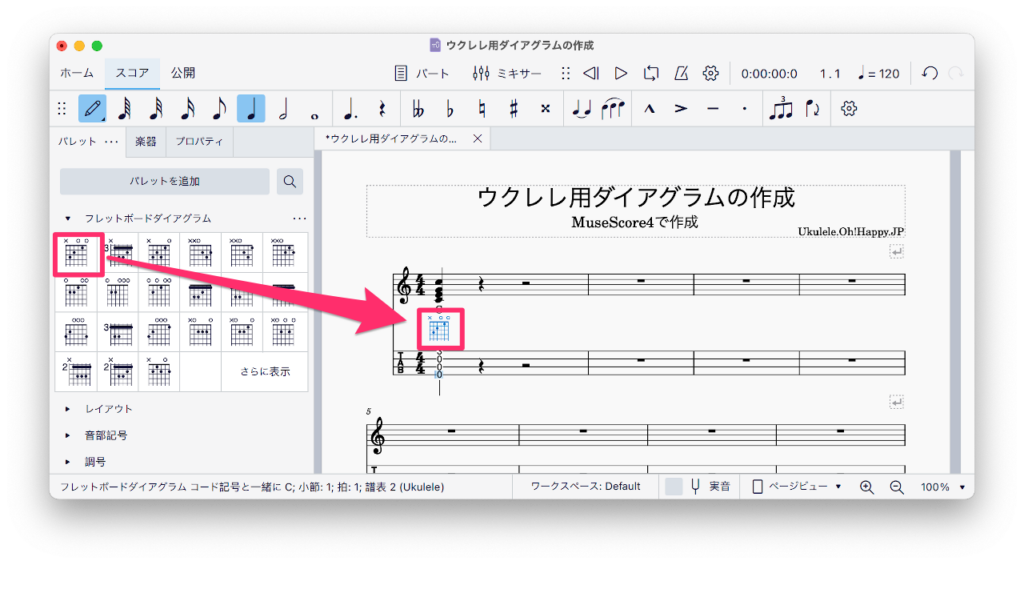
Task: Open the Mixer (ミキサー) panel
Action: coord(507,73)
